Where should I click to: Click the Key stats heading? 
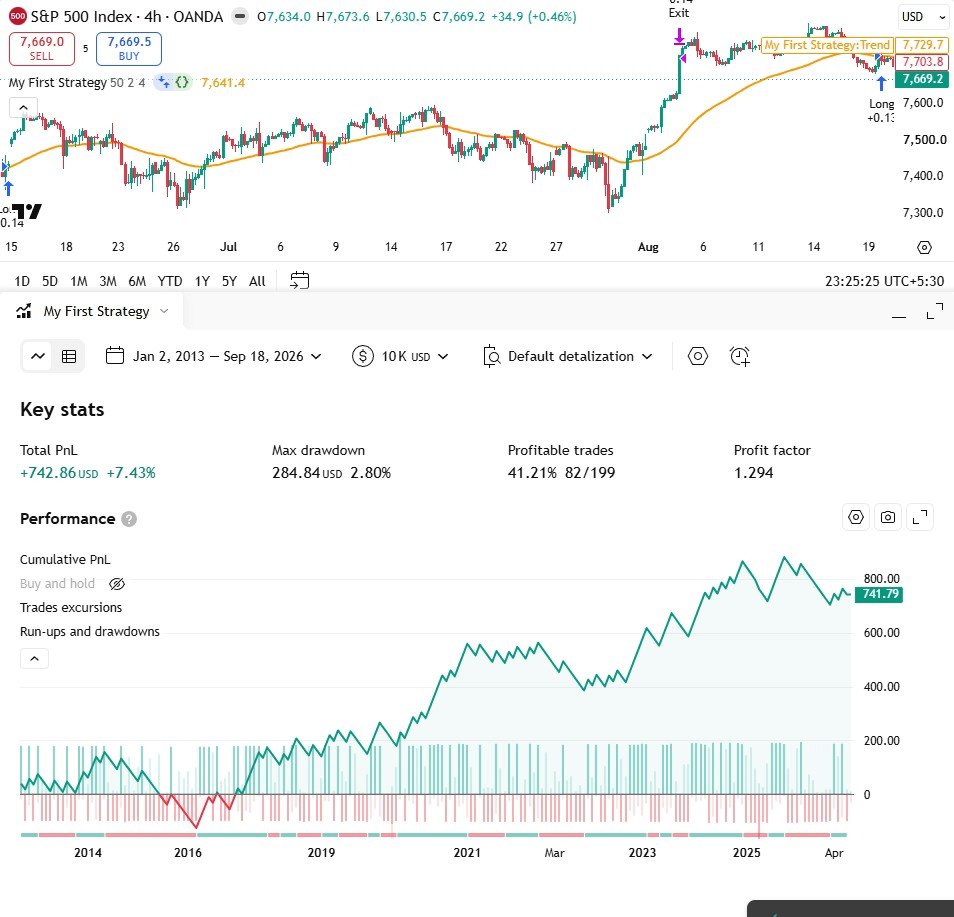click(62, 410)
